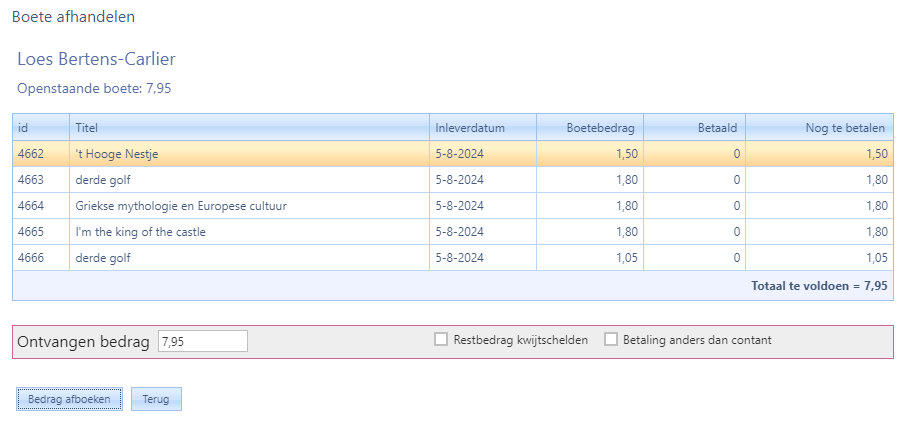
Task: Select the 't Hooge Nestje row
Action: 249,154
